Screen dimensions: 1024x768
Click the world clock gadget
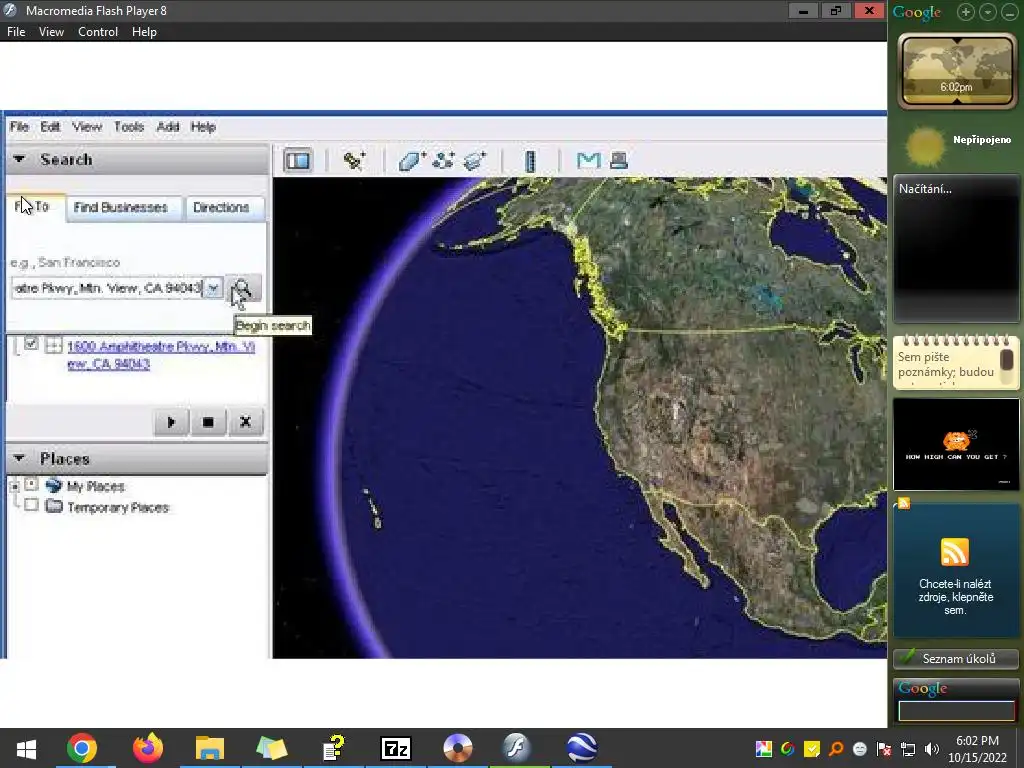(x=957, y=71)
